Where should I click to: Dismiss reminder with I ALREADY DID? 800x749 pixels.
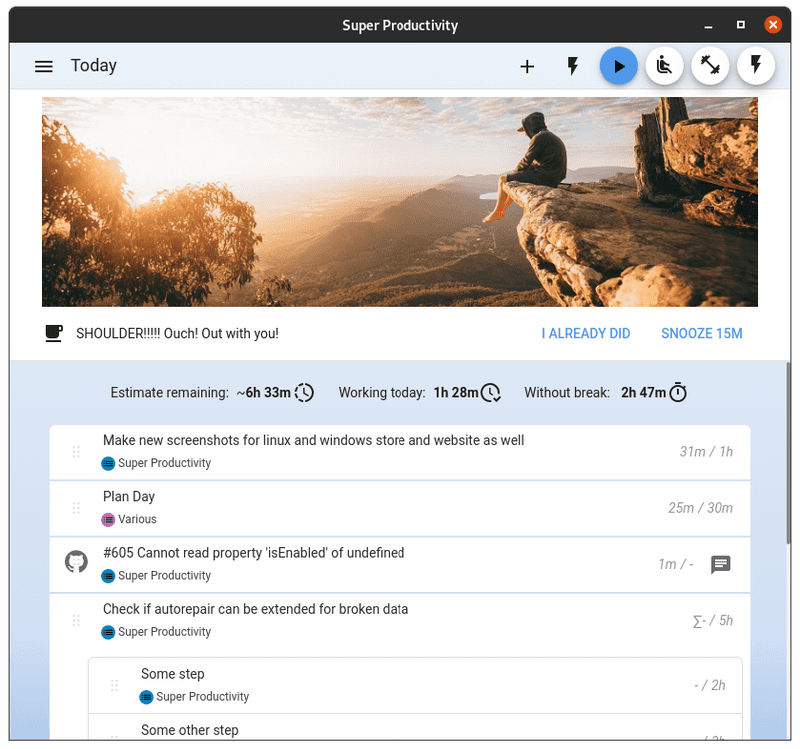click(x=585, y=333)
